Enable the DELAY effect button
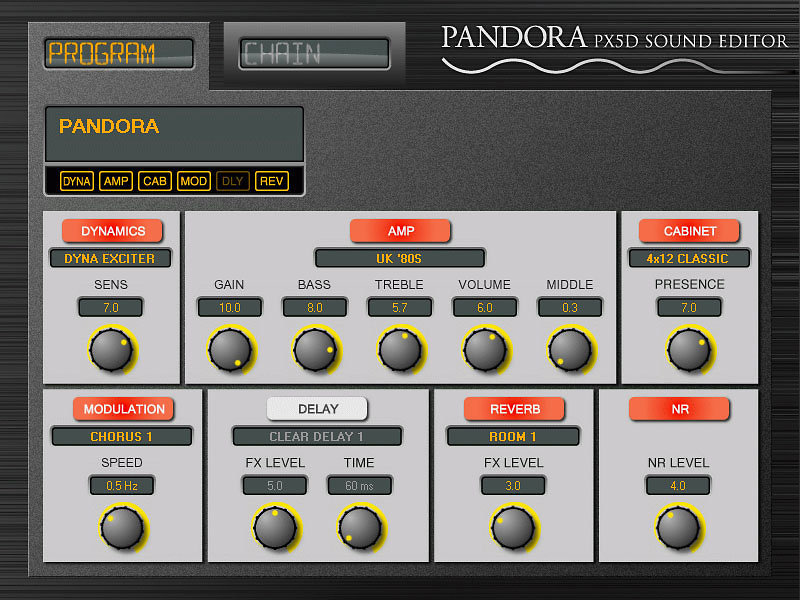This screenshot has width=800, height=600. 317,409
